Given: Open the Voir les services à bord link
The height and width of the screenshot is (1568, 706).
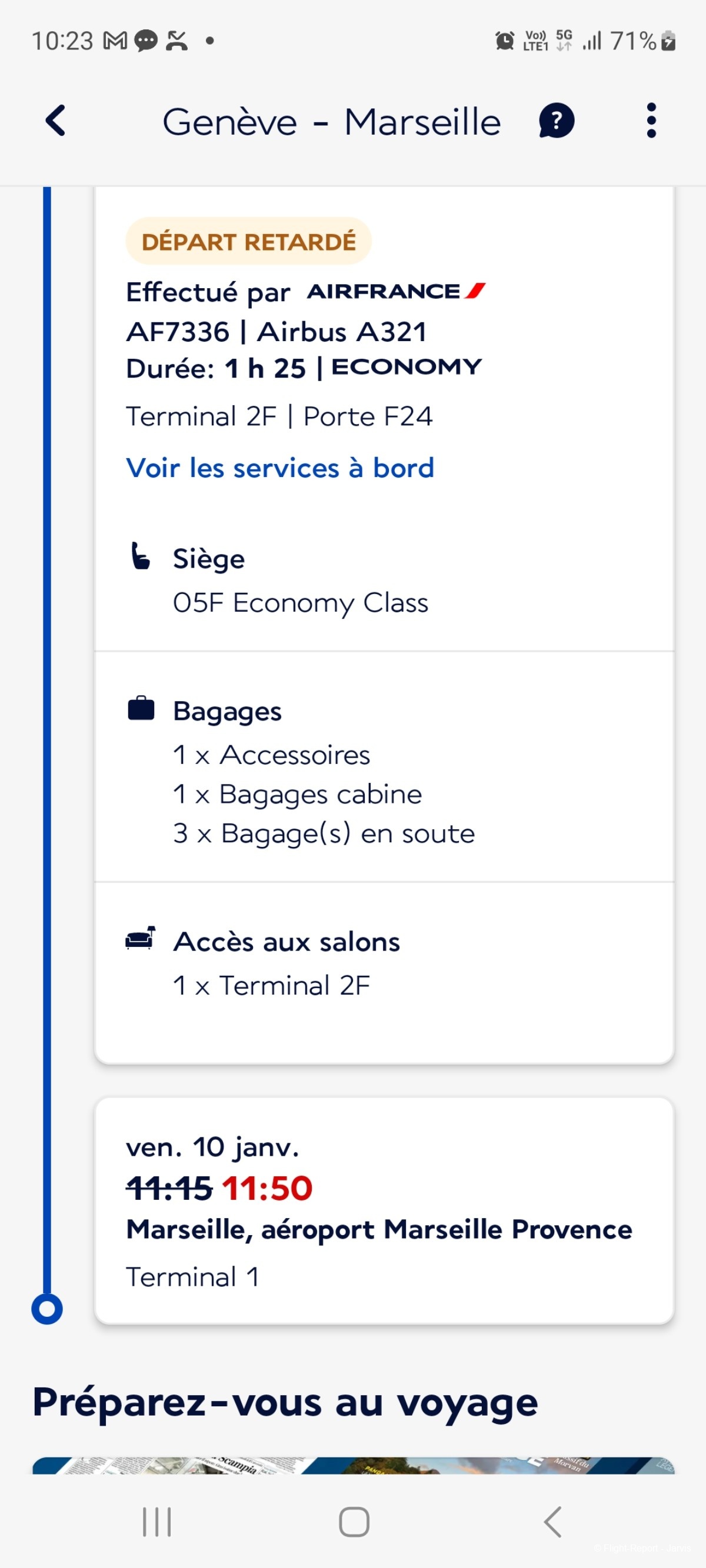Looking at the screenshot, I should pos(279,468).
